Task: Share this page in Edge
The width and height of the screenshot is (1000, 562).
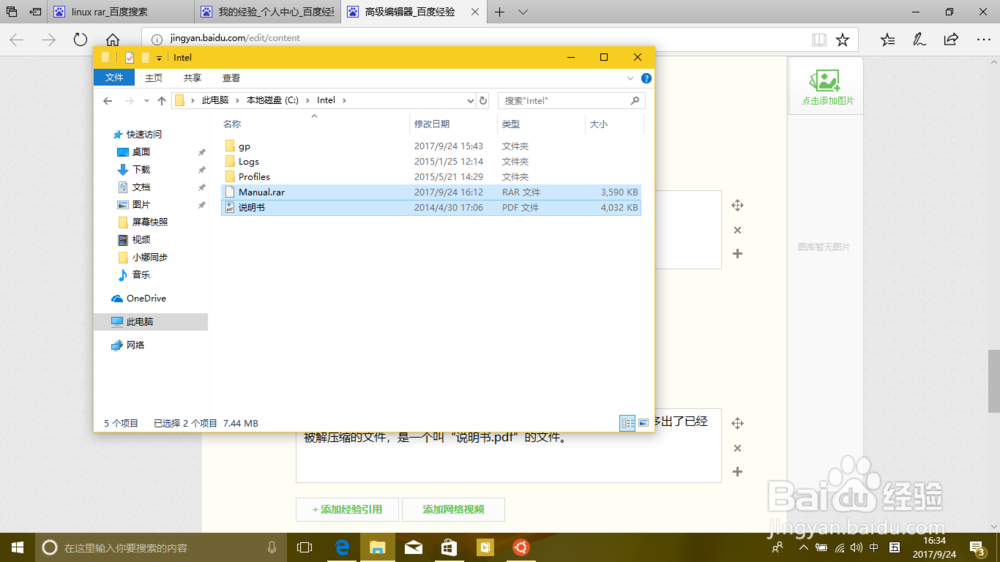Action: [951, 40]
